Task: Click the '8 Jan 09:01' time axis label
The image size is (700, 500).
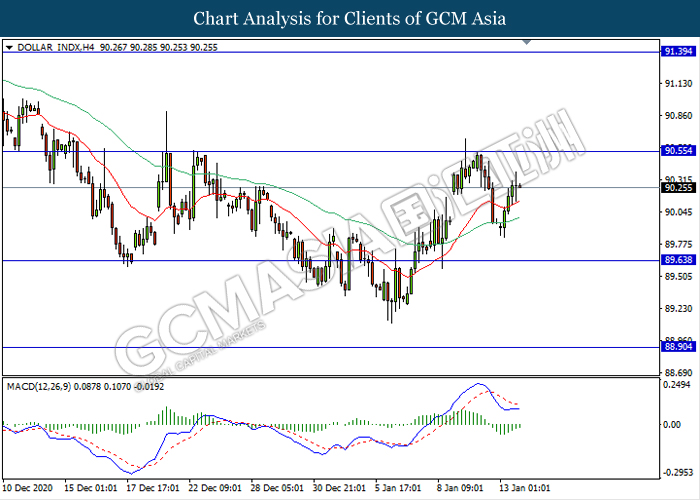Action: [461, 489]
